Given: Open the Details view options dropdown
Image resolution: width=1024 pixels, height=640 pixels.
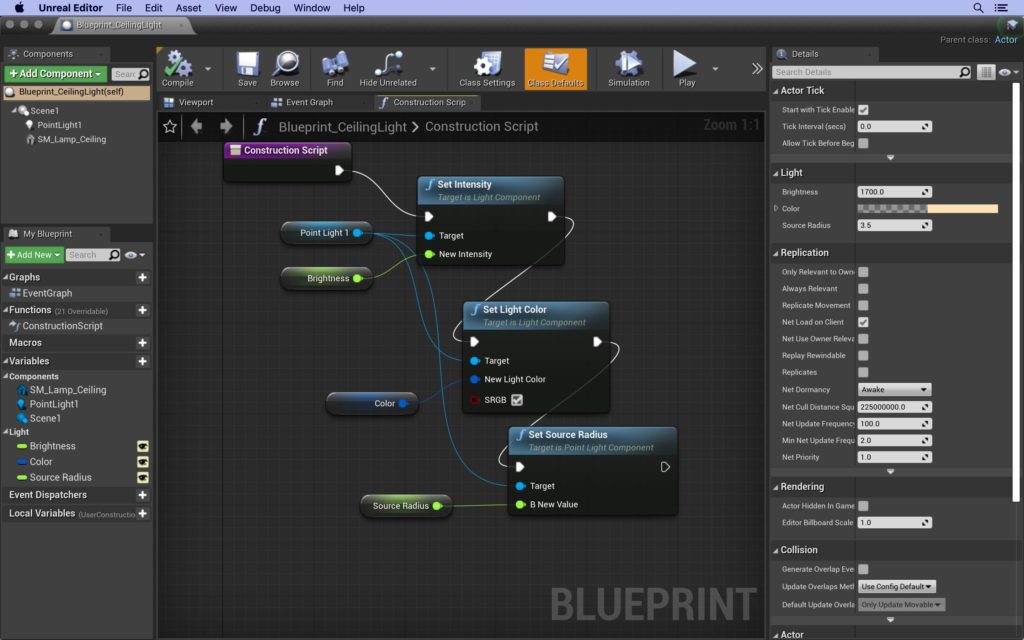Looking at the screenshot, I should click(1008, 72).
